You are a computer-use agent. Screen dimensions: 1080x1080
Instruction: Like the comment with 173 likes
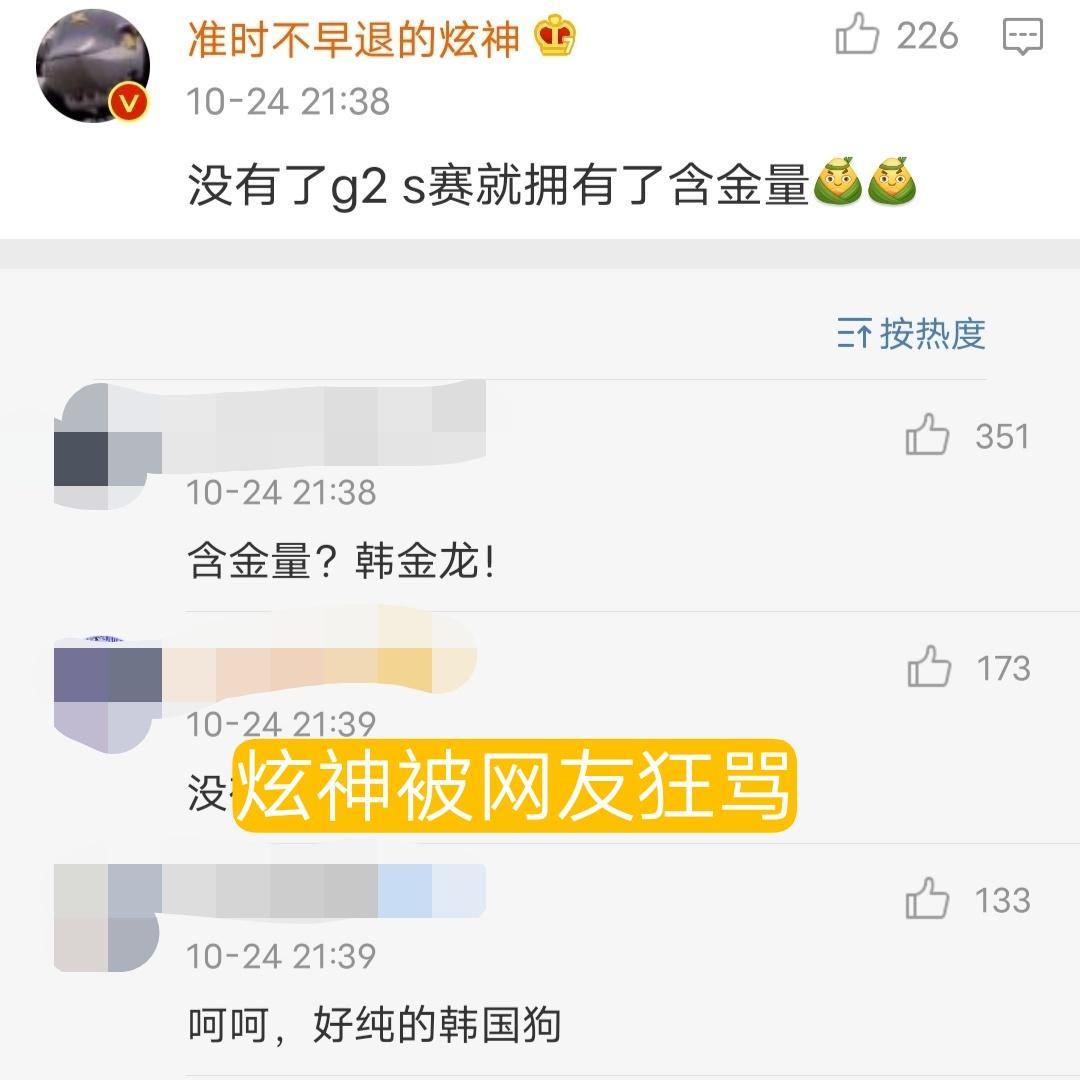[929, 667]
